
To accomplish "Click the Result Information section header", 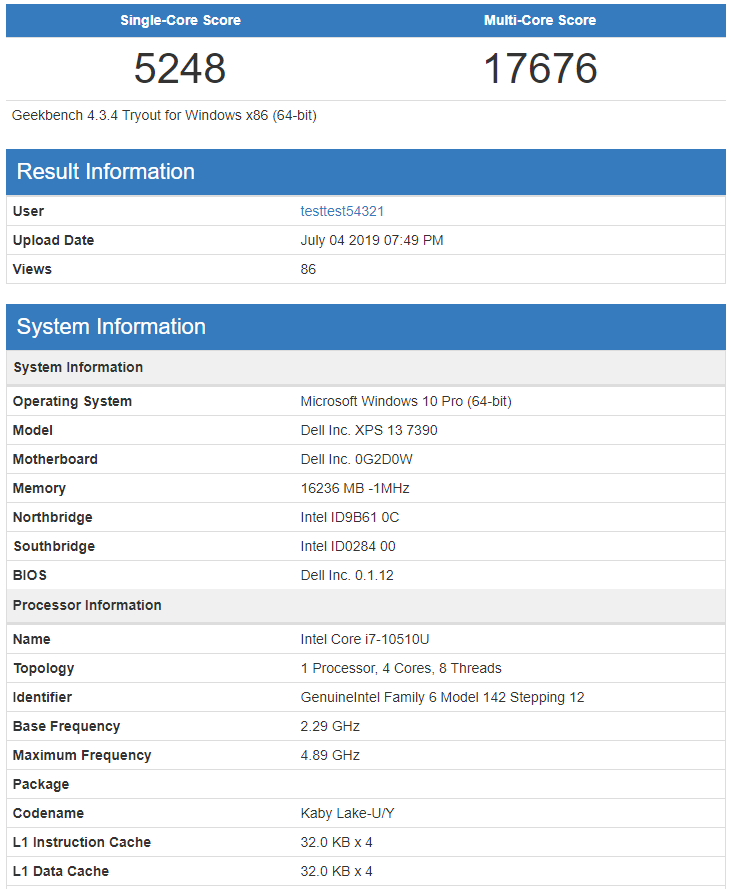I will click(x=106, y=172).
